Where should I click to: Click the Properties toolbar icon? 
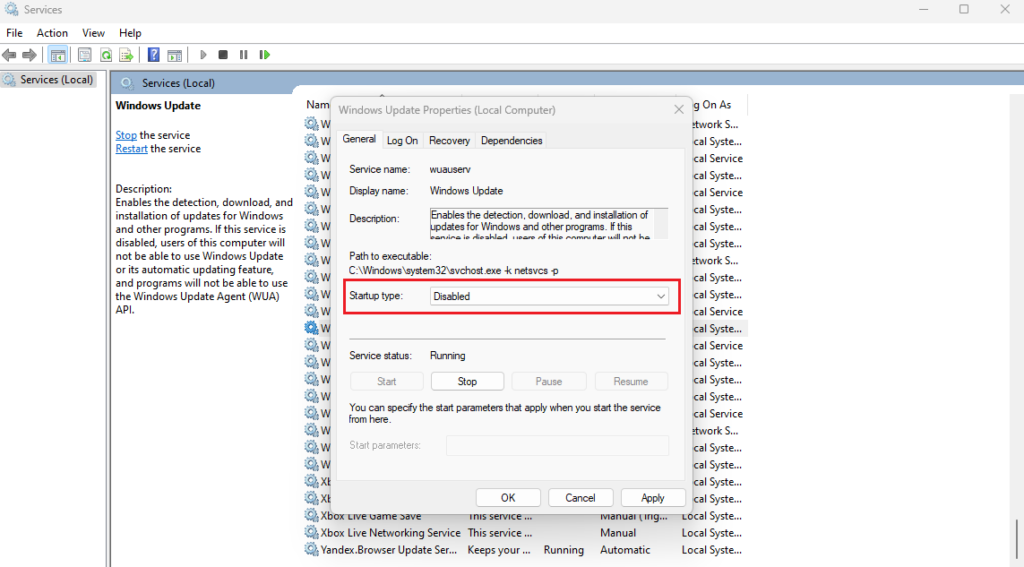[x=85, y=55]
